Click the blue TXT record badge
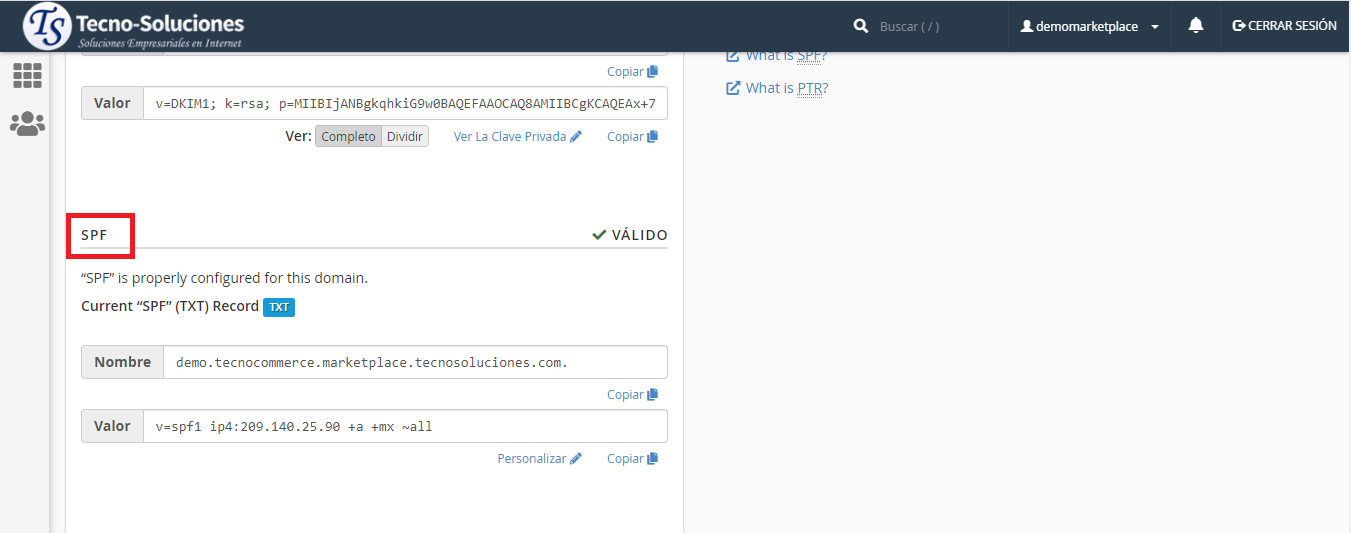Image resolution: width=1351 pixels, height=533 pixels. 279,307
